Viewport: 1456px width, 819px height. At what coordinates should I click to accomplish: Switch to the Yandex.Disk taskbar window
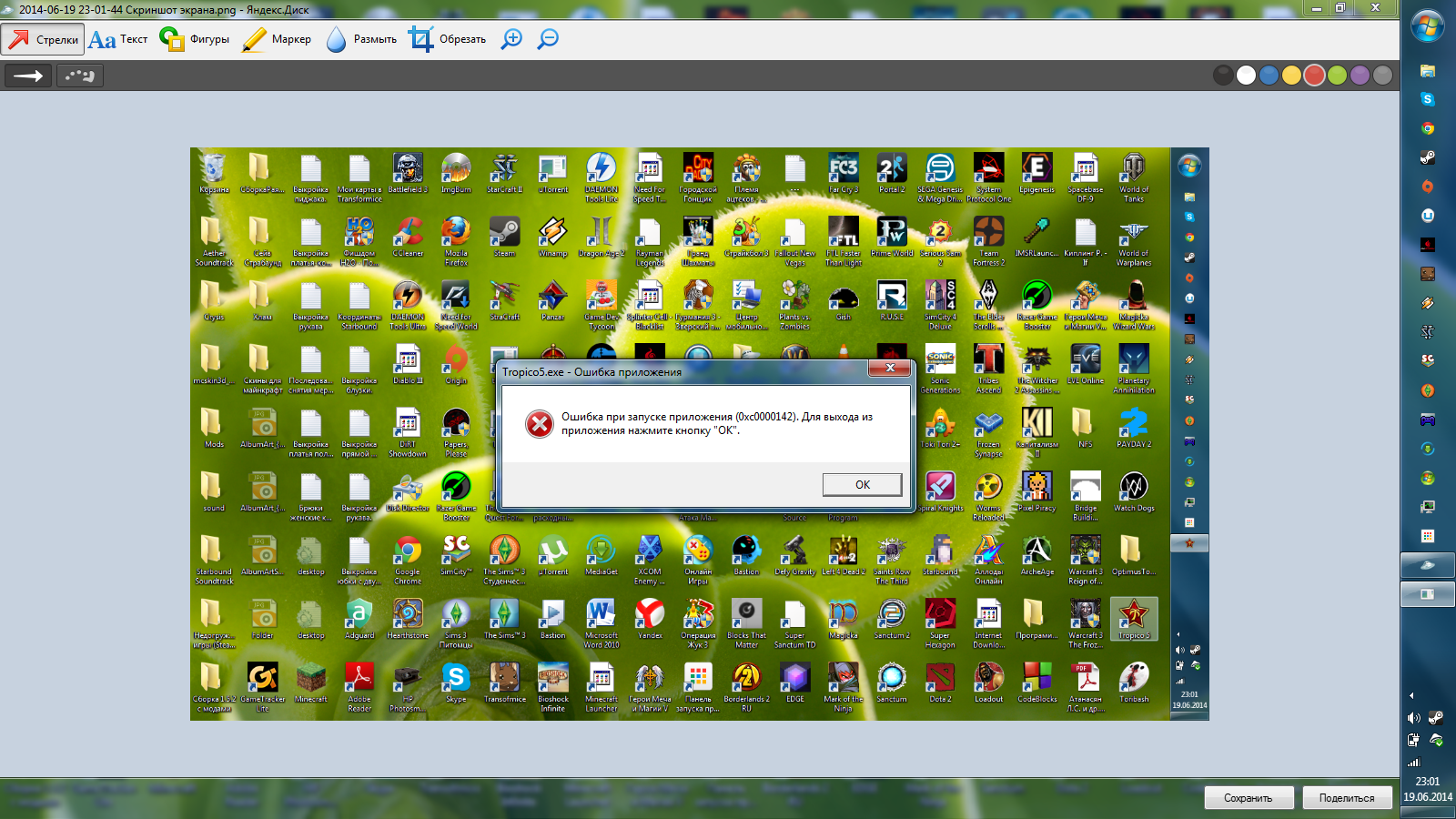pos(1428,565)
